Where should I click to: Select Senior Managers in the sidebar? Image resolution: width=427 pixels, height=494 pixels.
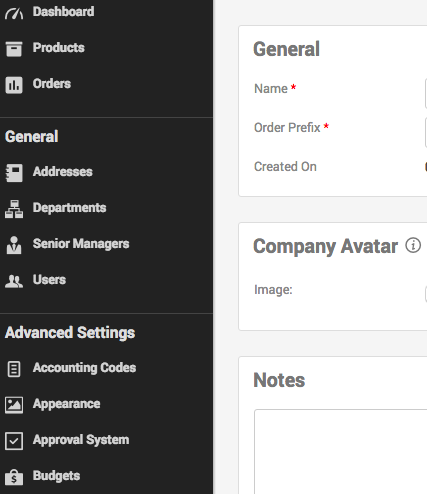pos(81,244)
